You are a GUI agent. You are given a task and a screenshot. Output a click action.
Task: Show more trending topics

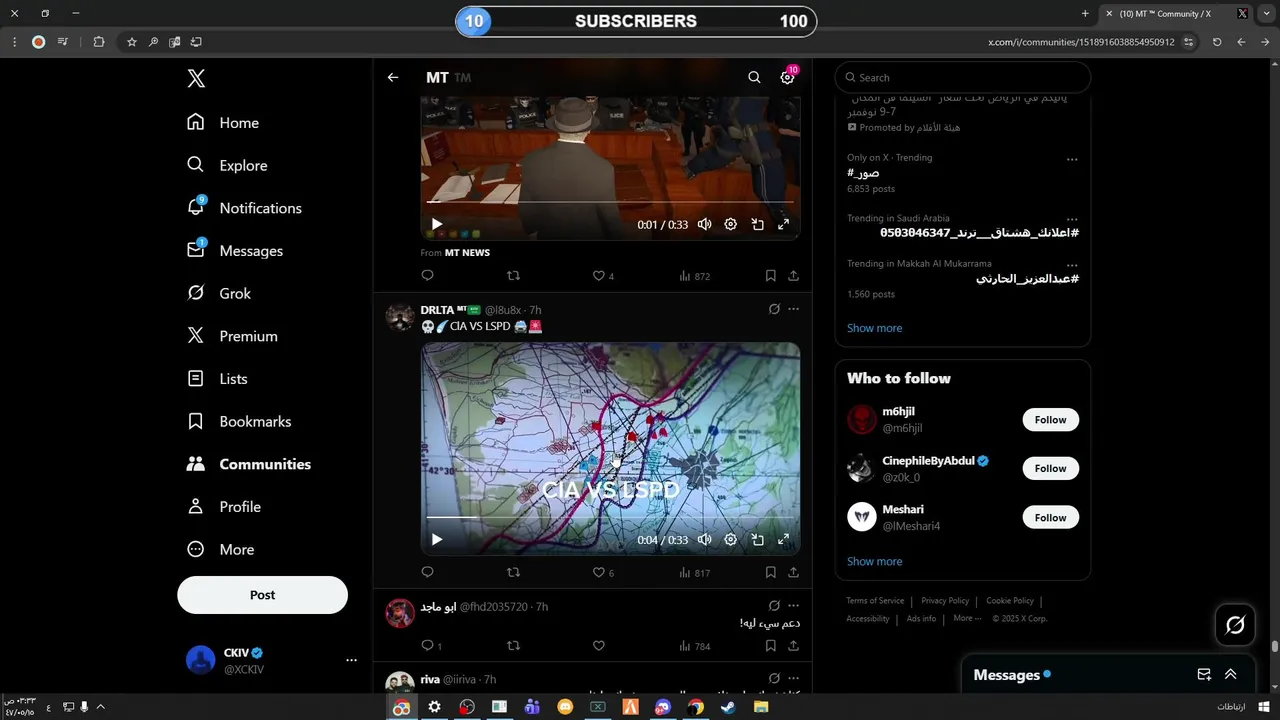click(x=874, y=328)
